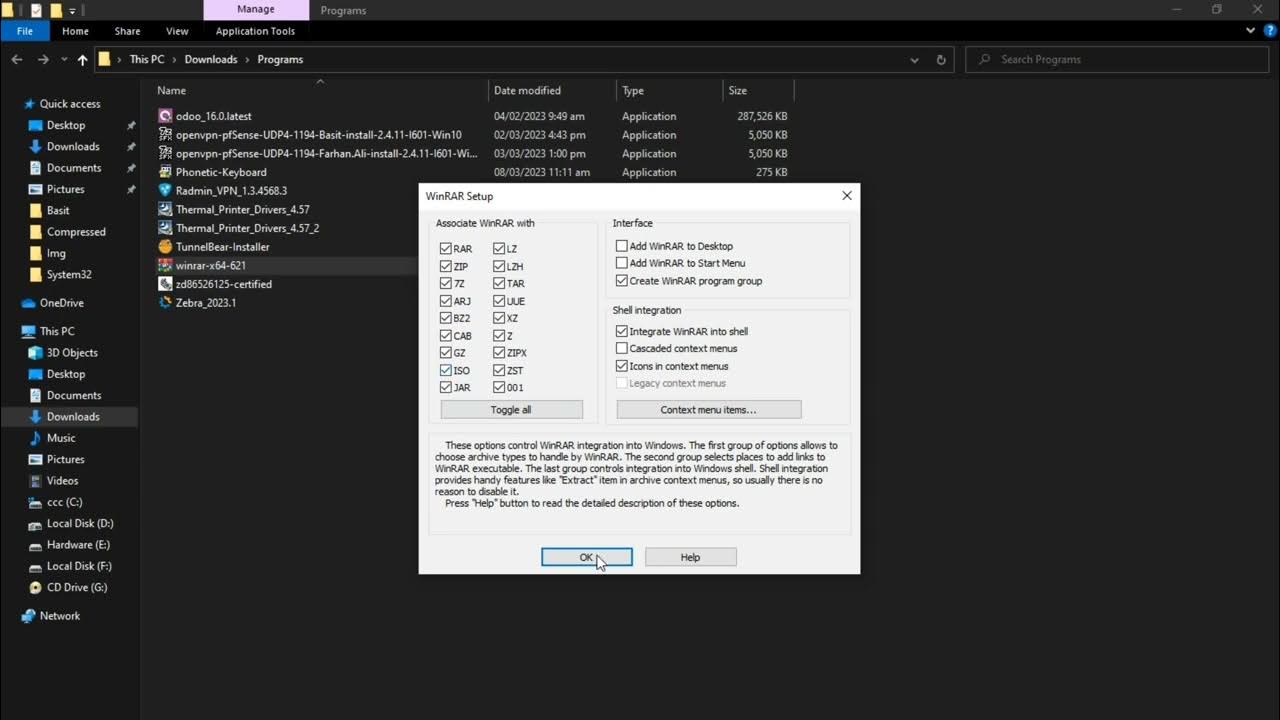Image resolution: width=1280 pixels, height=720 pixels.
Task: Switch to the Share ribbon tab
Action: 127,31
